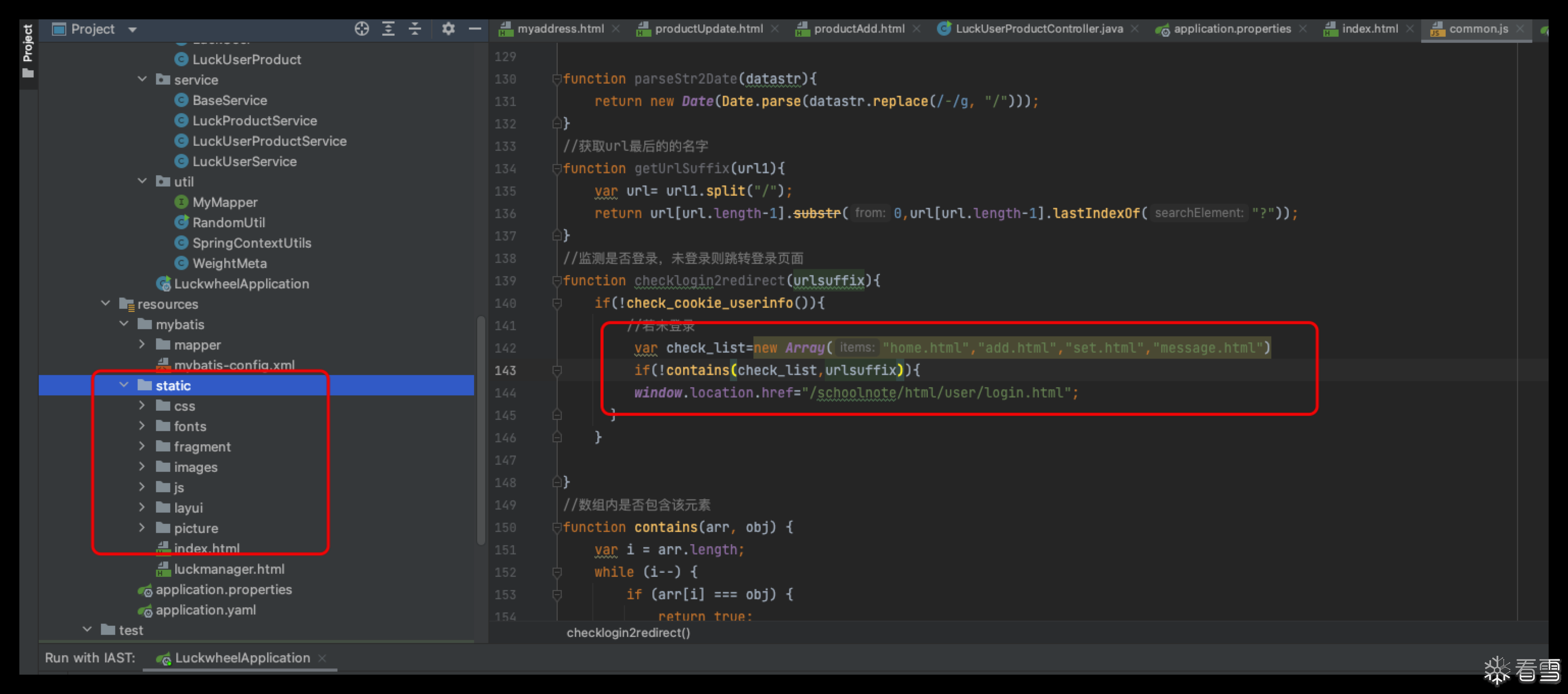Expand the css folder
The width and height of the screenshot is (1568, 694).
pyautogui.click(x=142, y=405)
